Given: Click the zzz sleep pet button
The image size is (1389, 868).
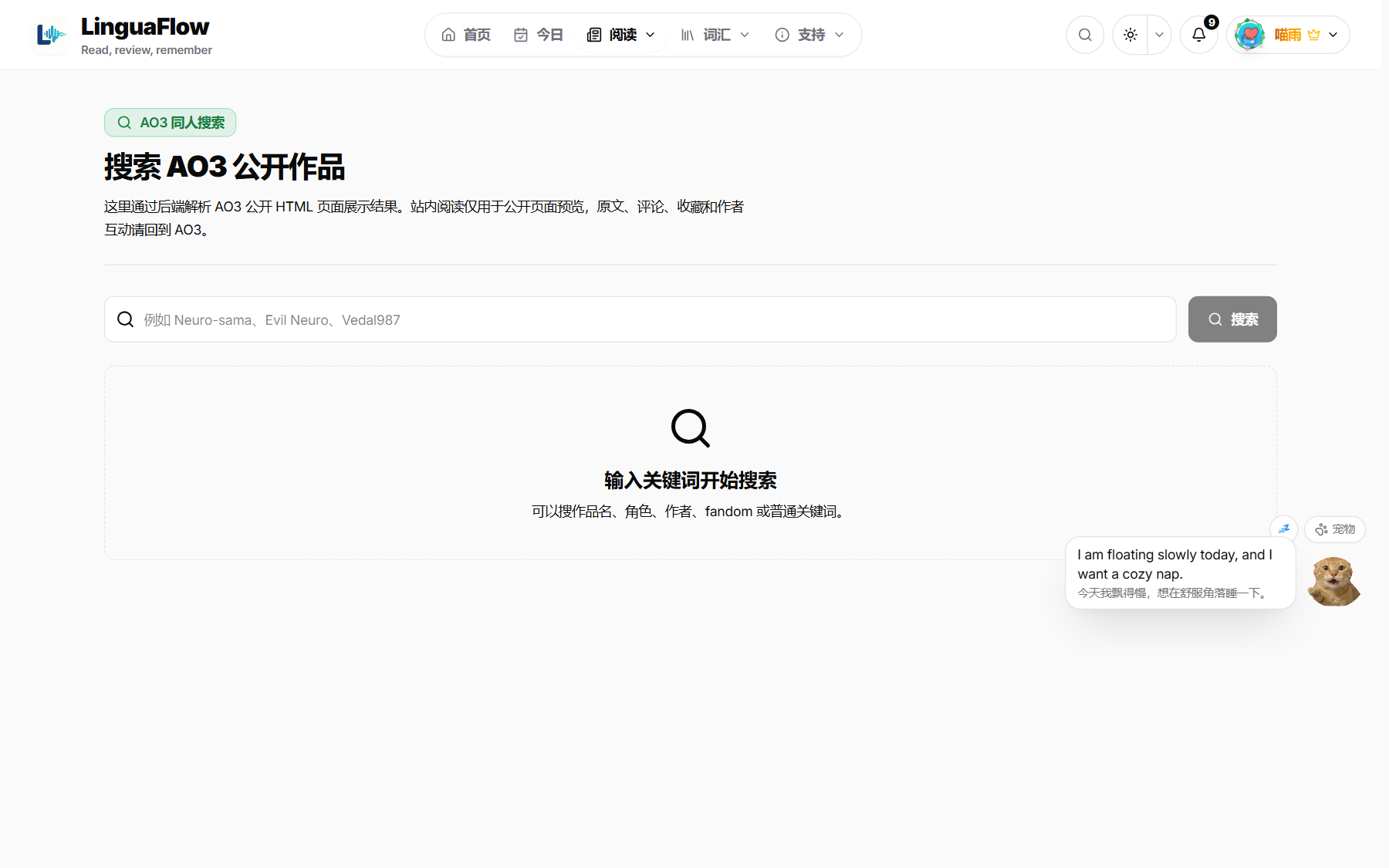Looking at the screenshot, I should [1284, 529].
